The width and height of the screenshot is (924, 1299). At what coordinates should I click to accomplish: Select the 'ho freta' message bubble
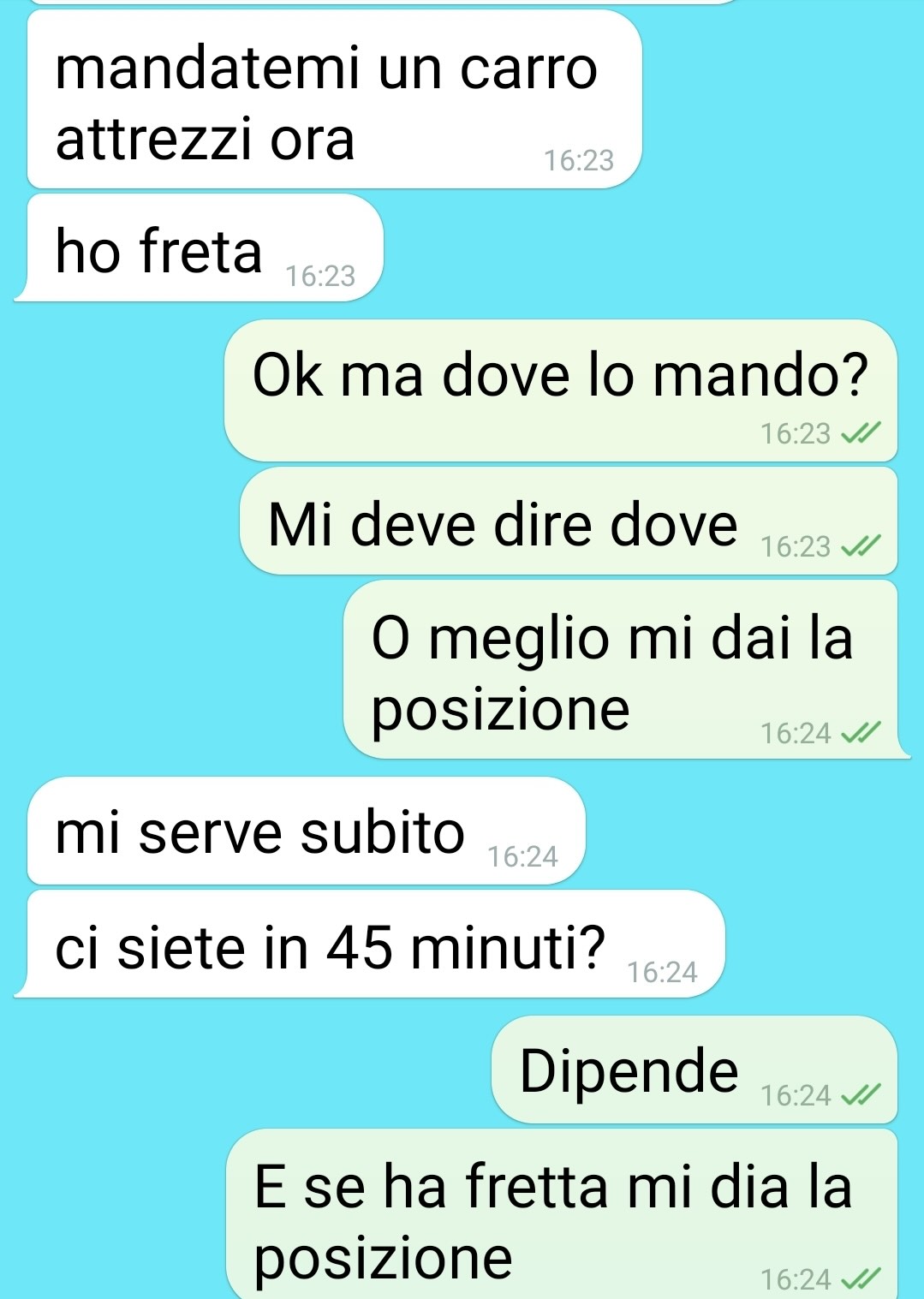(199, 247)
